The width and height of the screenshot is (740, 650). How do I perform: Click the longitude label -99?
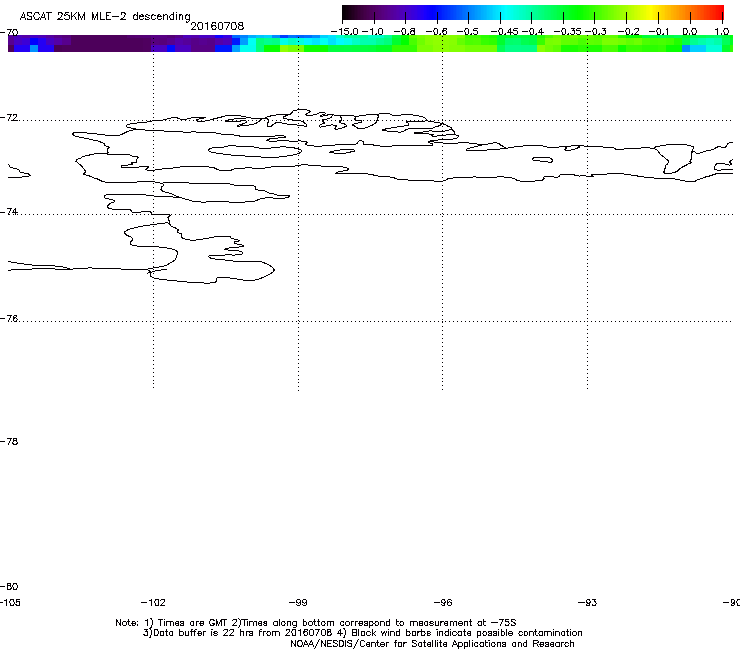click(298, 602)
